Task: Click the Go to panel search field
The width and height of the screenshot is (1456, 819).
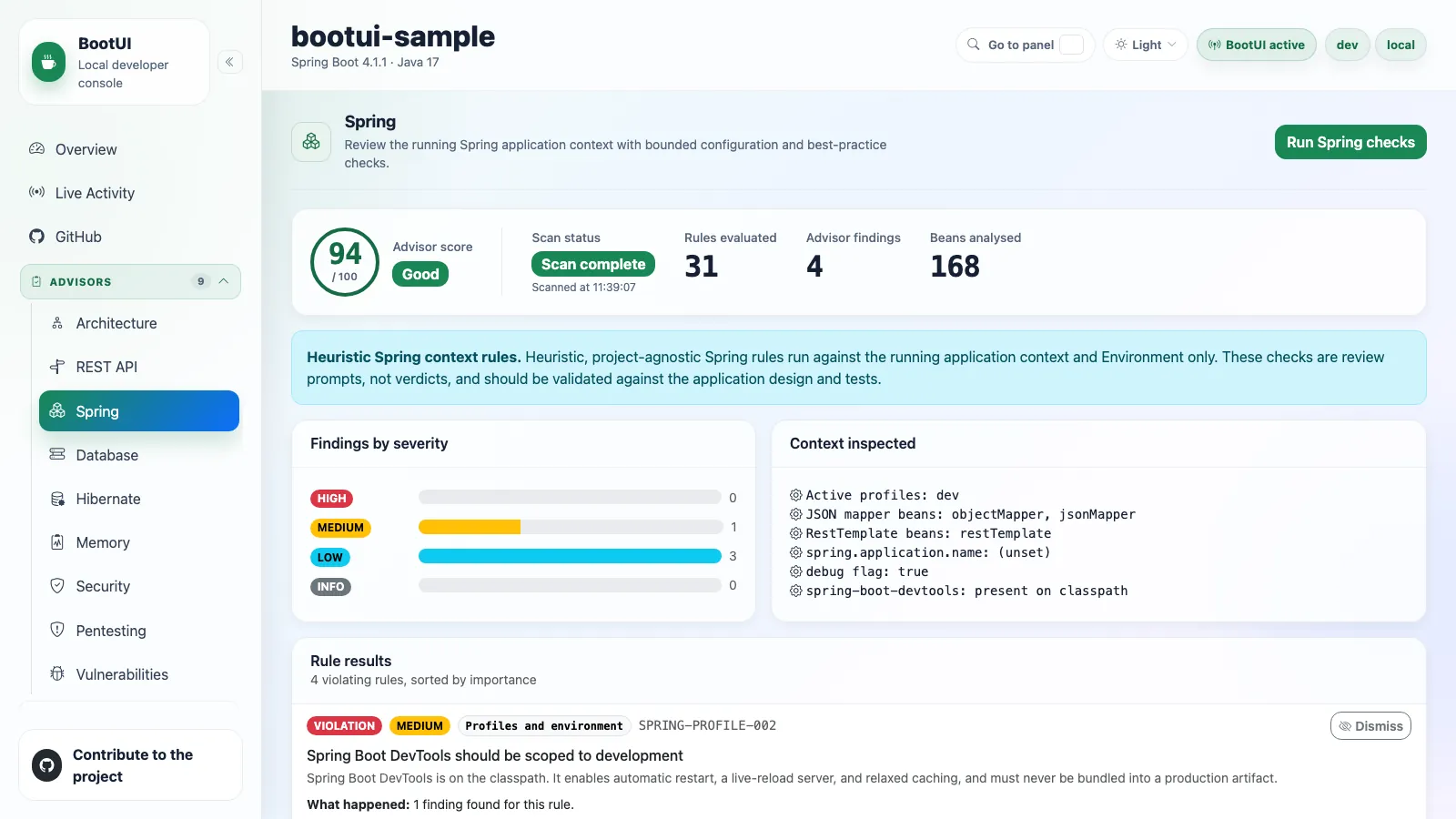Action: tap(1026, 45)
